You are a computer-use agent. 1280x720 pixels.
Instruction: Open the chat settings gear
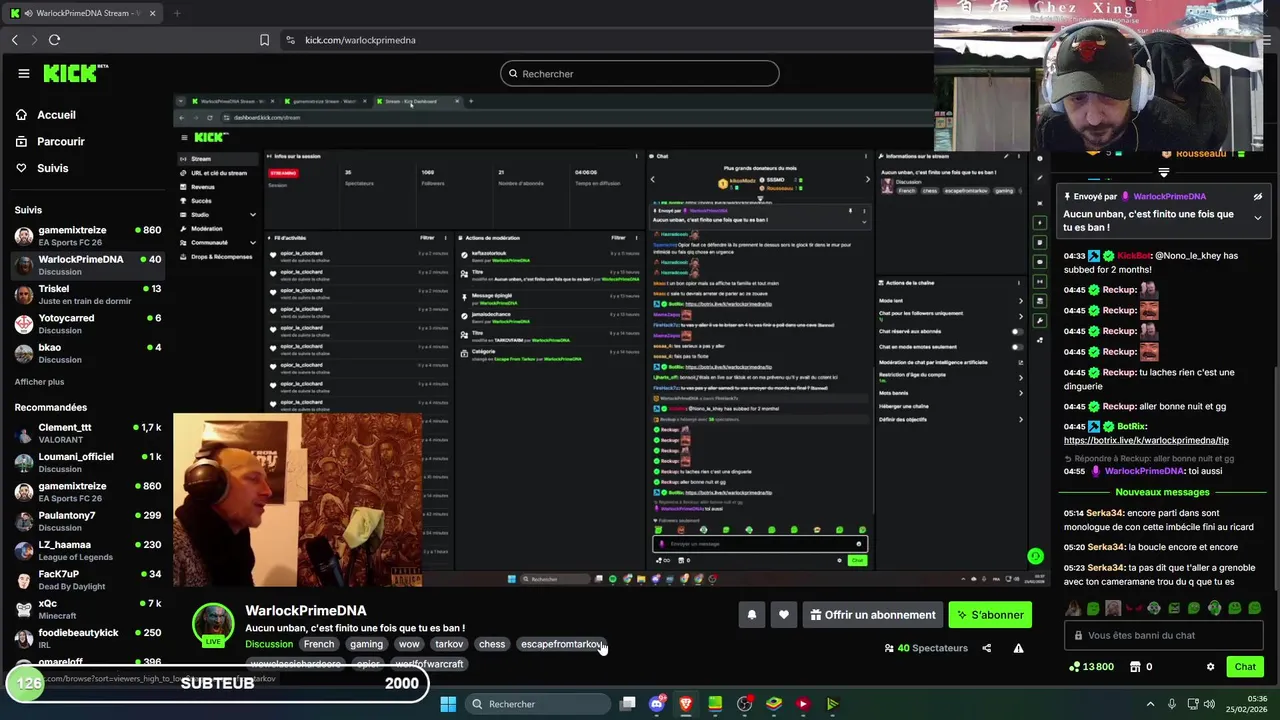[1210, 667]
